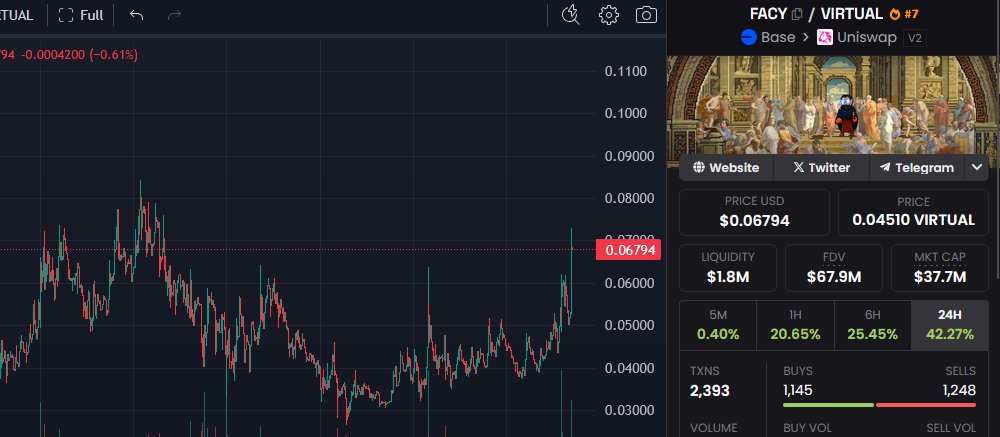
Task: Toggle Full screen chart mode
Action: click(80, 15)
